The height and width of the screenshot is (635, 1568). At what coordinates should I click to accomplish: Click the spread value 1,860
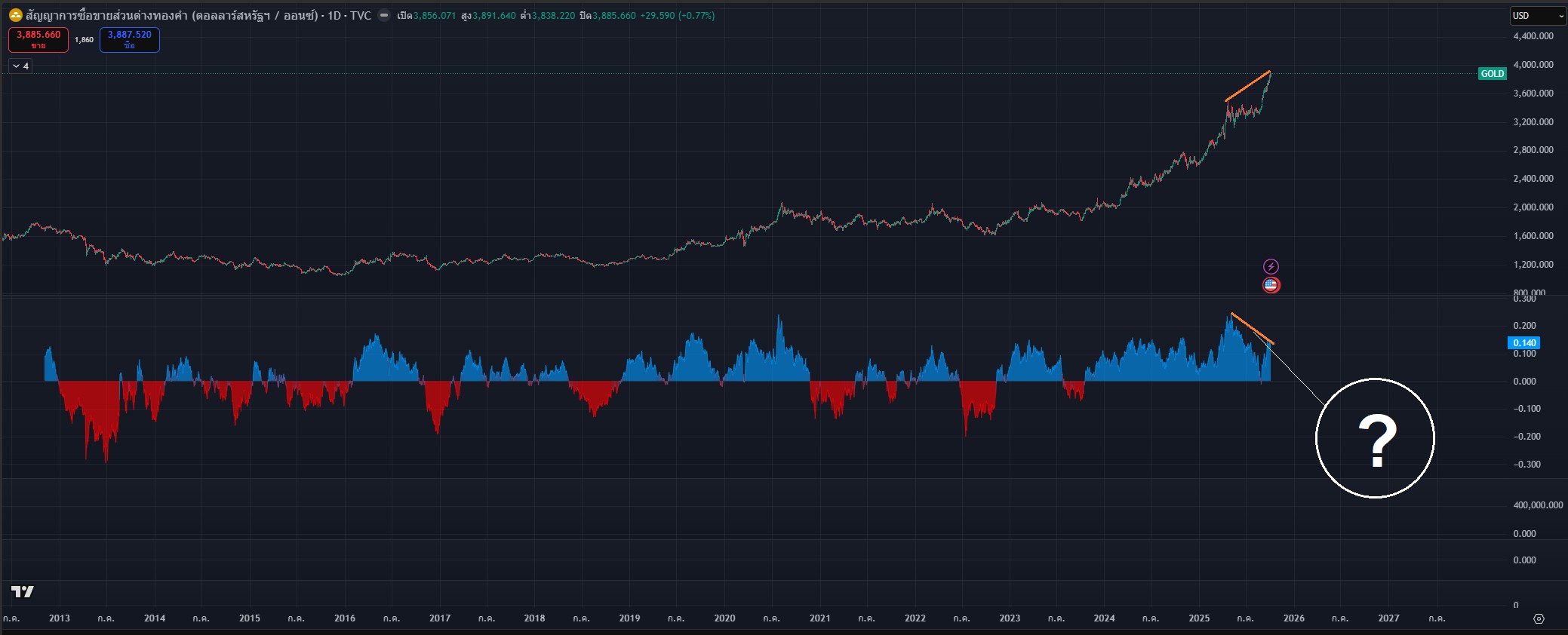click(x=84, y=40)
